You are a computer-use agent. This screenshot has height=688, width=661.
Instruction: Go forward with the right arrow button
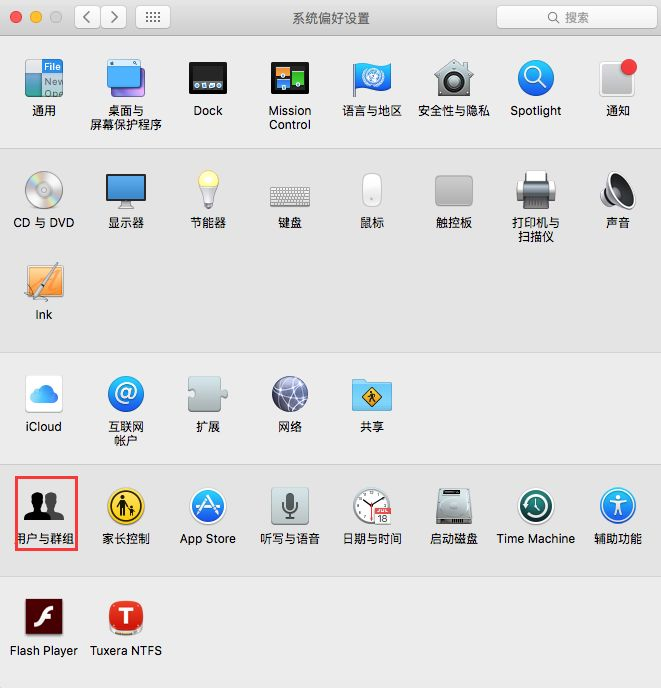point(114,17)
